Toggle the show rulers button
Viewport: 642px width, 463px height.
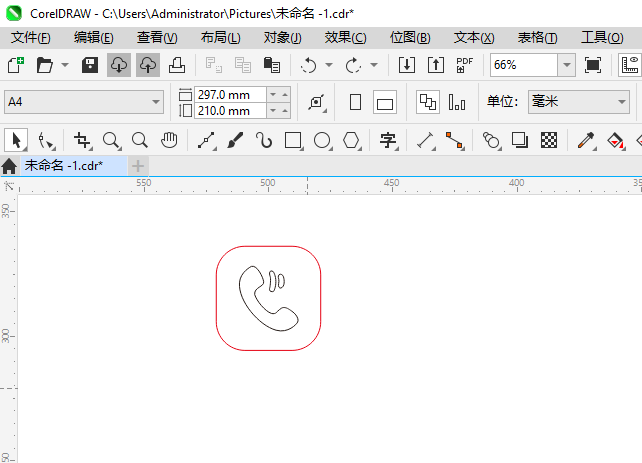(630, 65)
